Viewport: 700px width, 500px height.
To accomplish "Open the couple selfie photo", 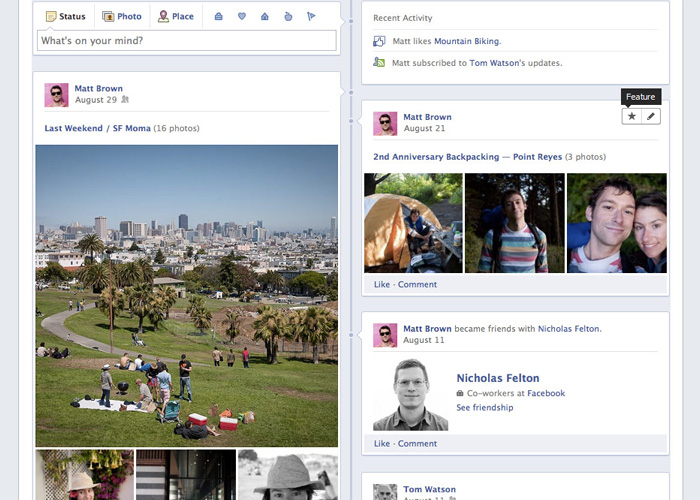I will click(617, 223).
